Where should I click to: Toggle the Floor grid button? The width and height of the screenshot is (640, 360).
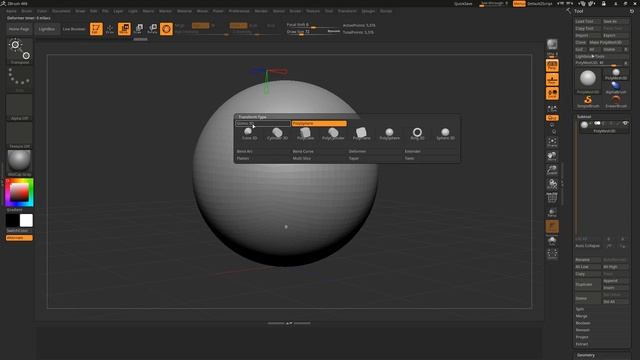click(552, 80)
